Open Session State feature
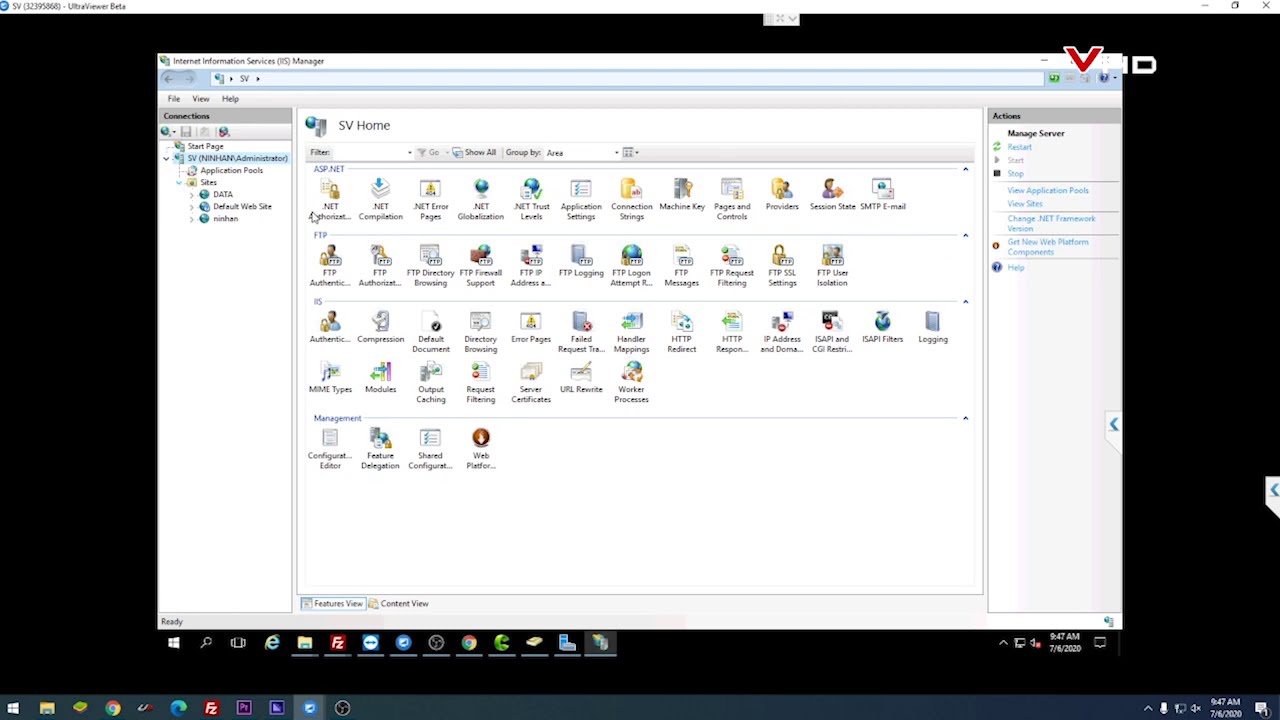This screenshot has height=720, width=1280. (x=832, y=195)
